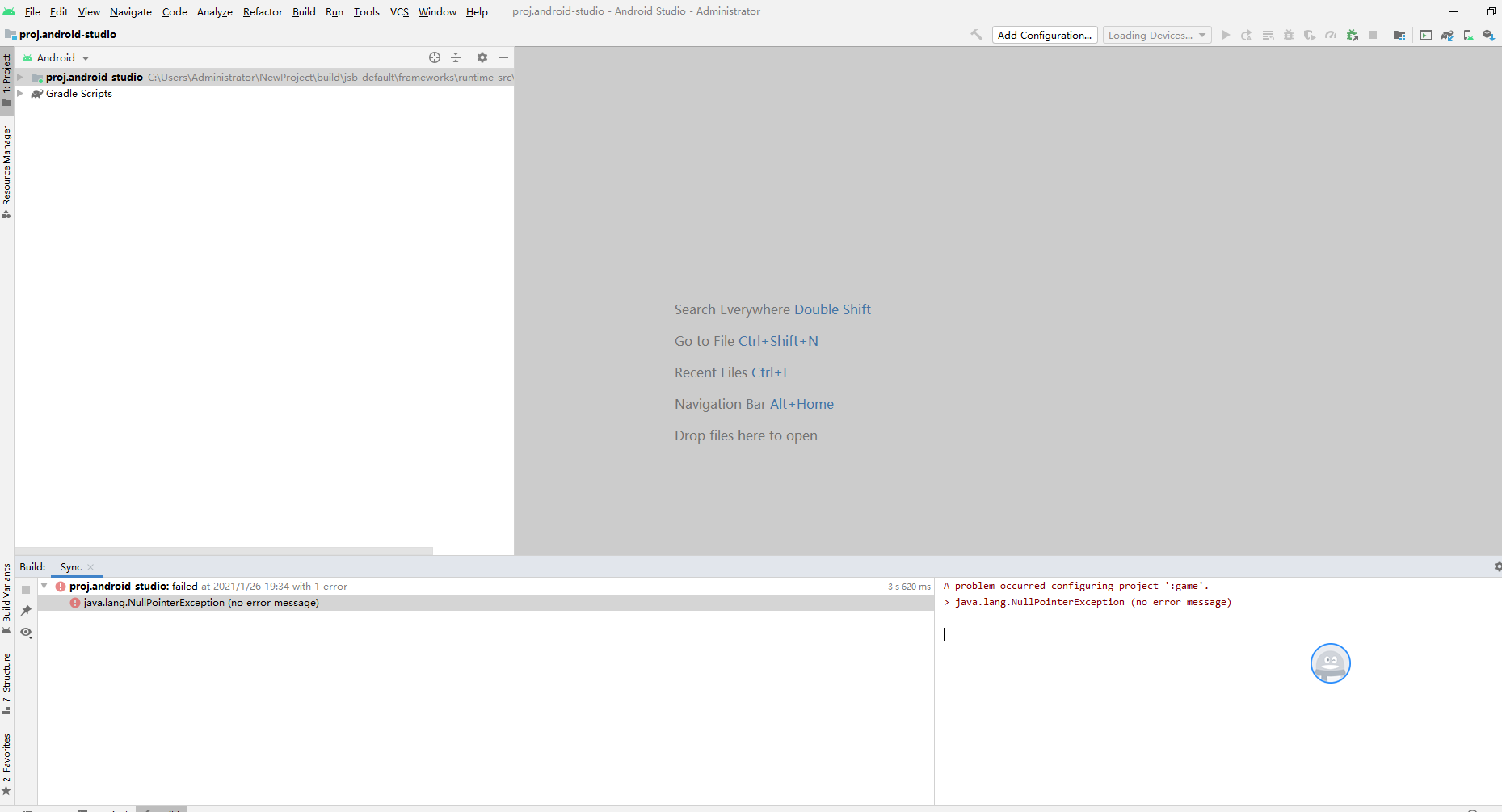The height and width of the screenshot is (812, 1502).
Task: Click the 'Build:' panel label
Action: point(32,567)
